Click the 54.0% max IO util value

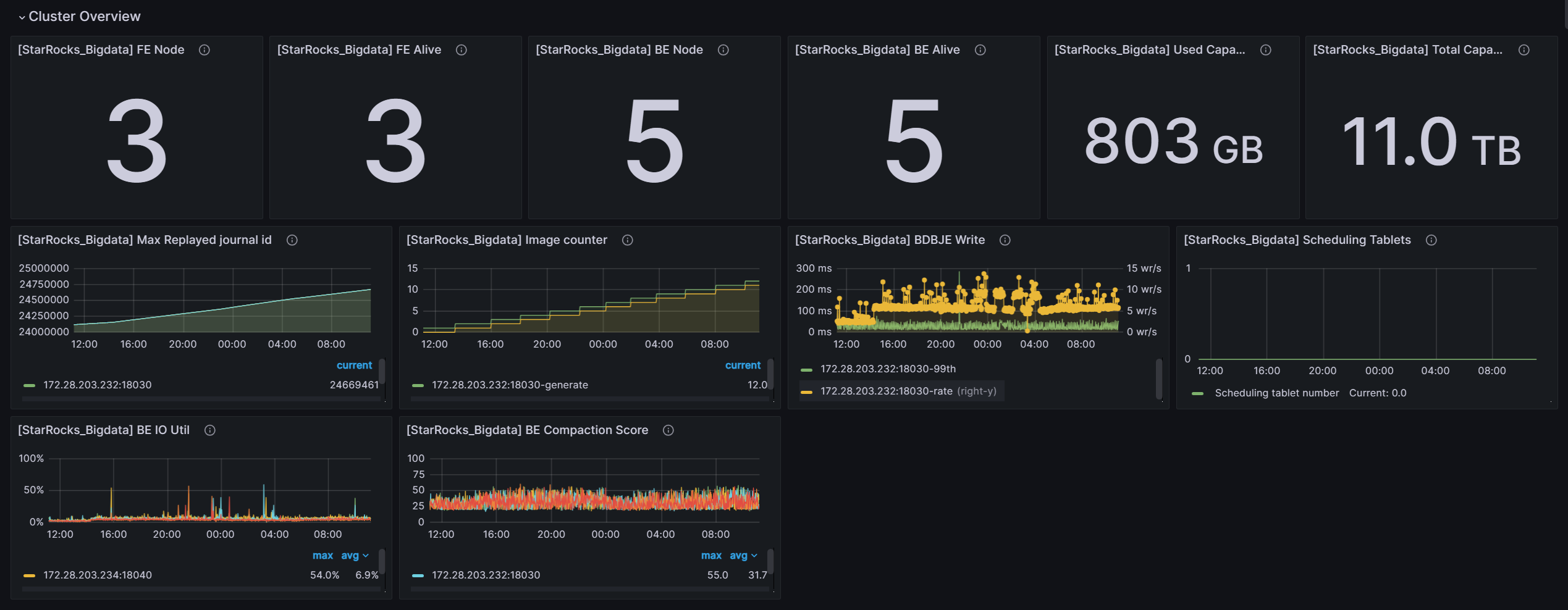point(325,575)
